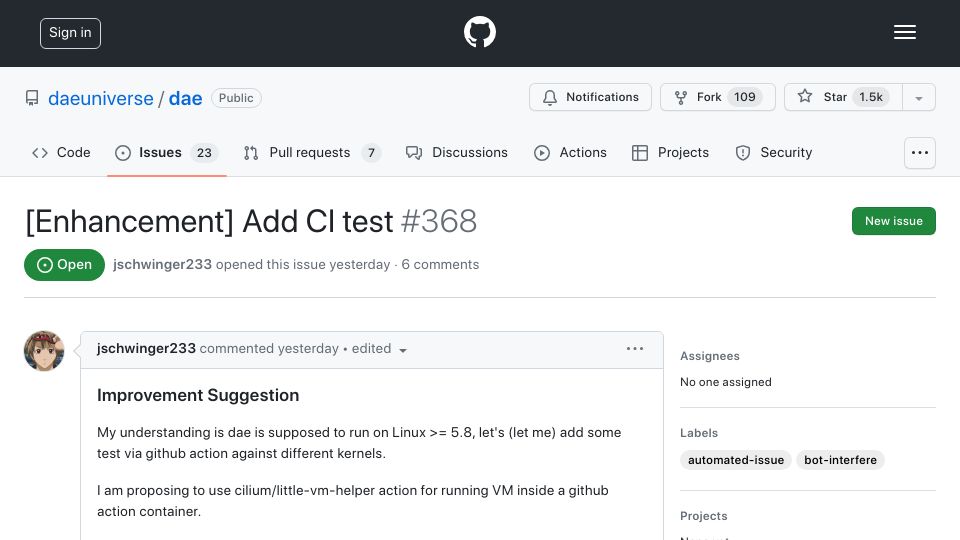Click the '6 comments' text
This screenshot has width=960, height=540.
pos(440,264)
